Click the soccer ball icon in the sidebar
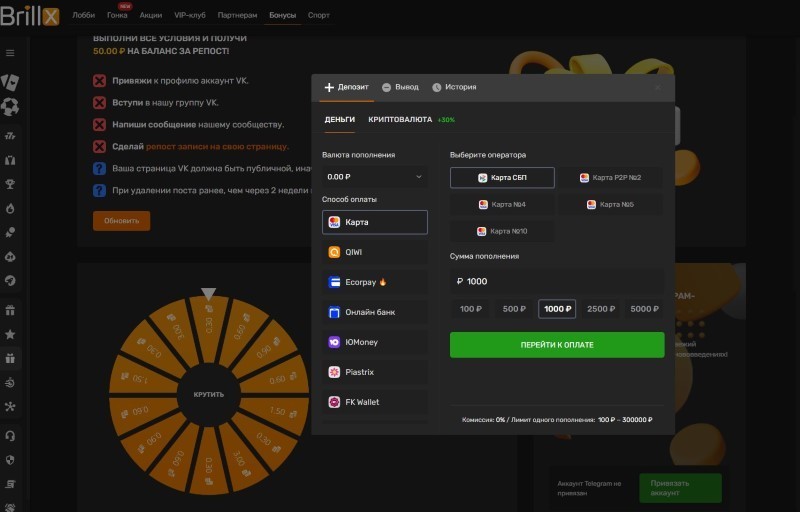 point(10,107)
